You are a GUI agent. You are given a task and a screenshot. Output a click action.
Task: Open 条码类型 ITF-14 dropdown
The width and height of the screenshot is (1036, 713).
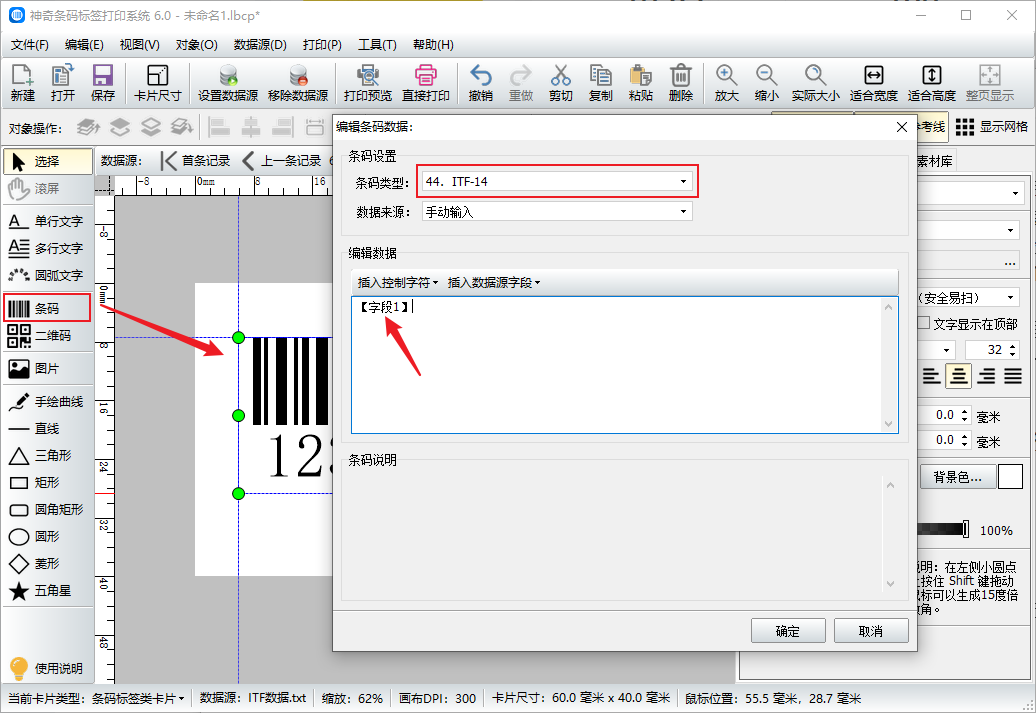(x=557, y=182)
